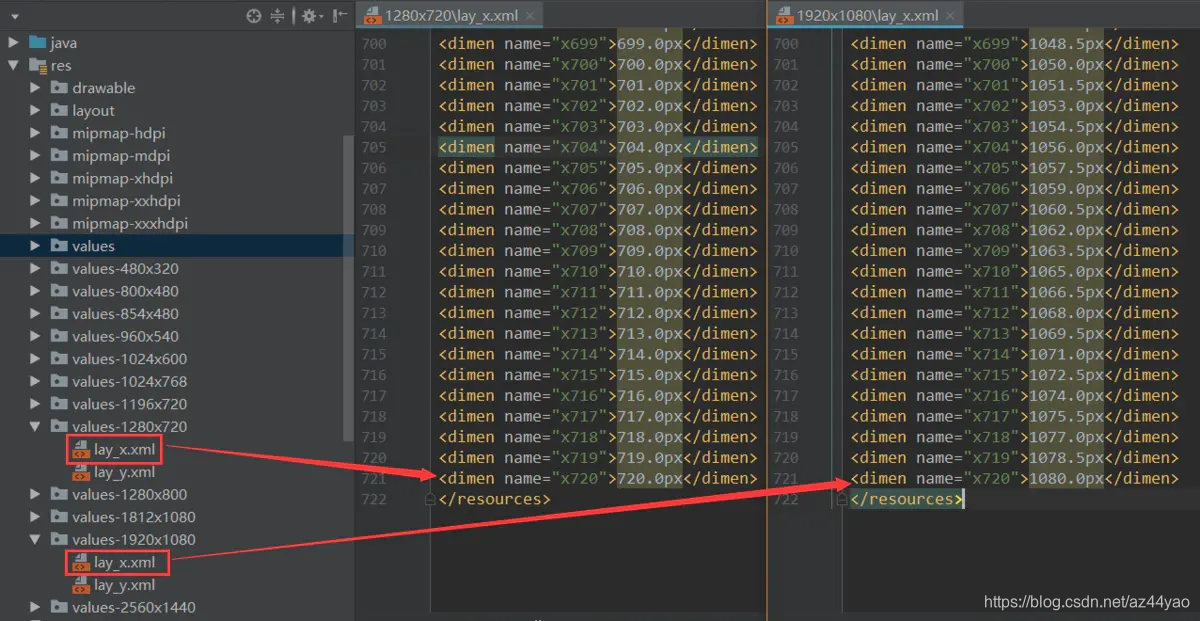Screen dimensions: 1200x621
Task: Switch to the 1280x720\lay_x.xml tab
Action: click(450, 15)
